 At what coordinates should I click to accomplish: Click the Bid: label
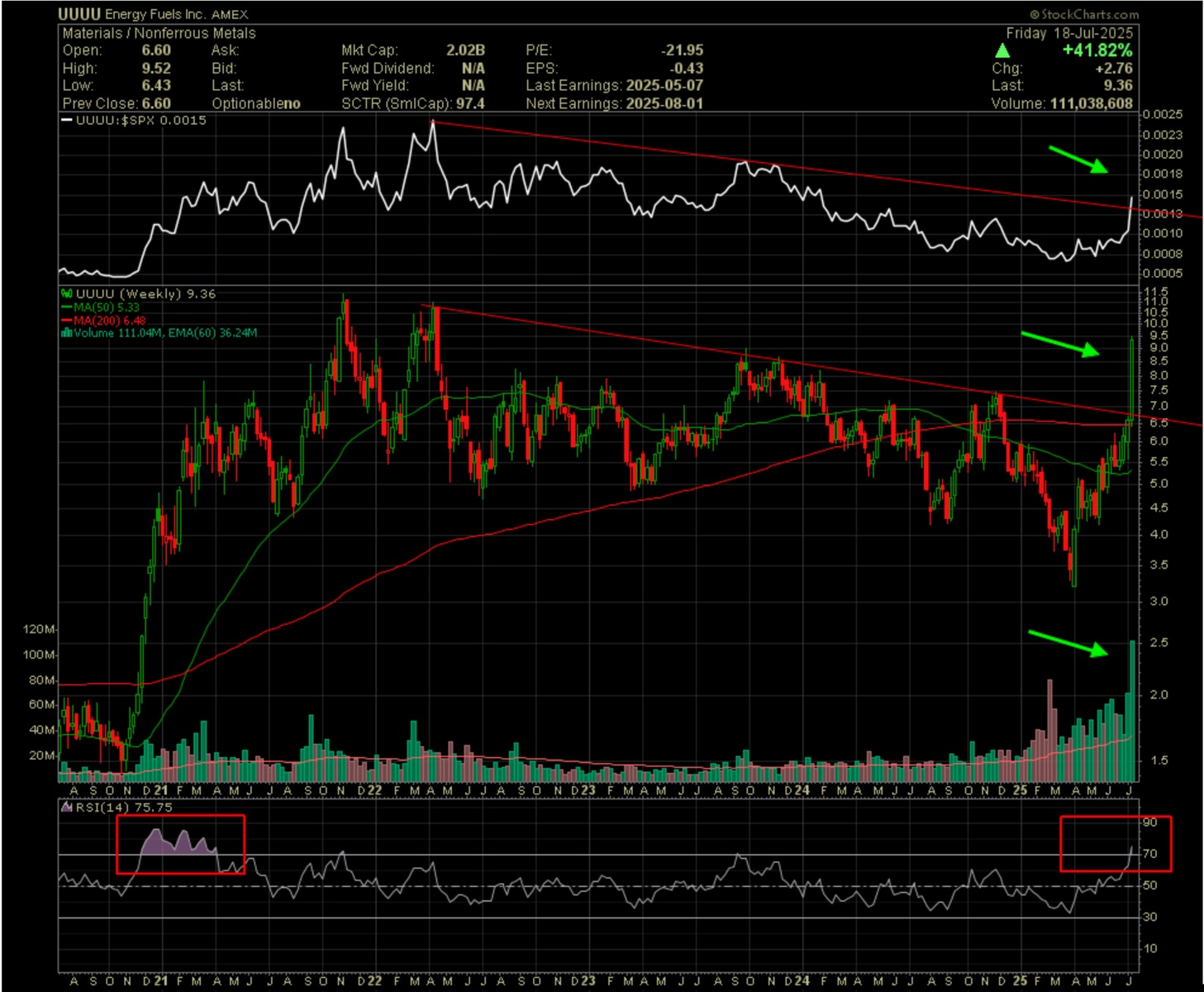pos(223,69)
